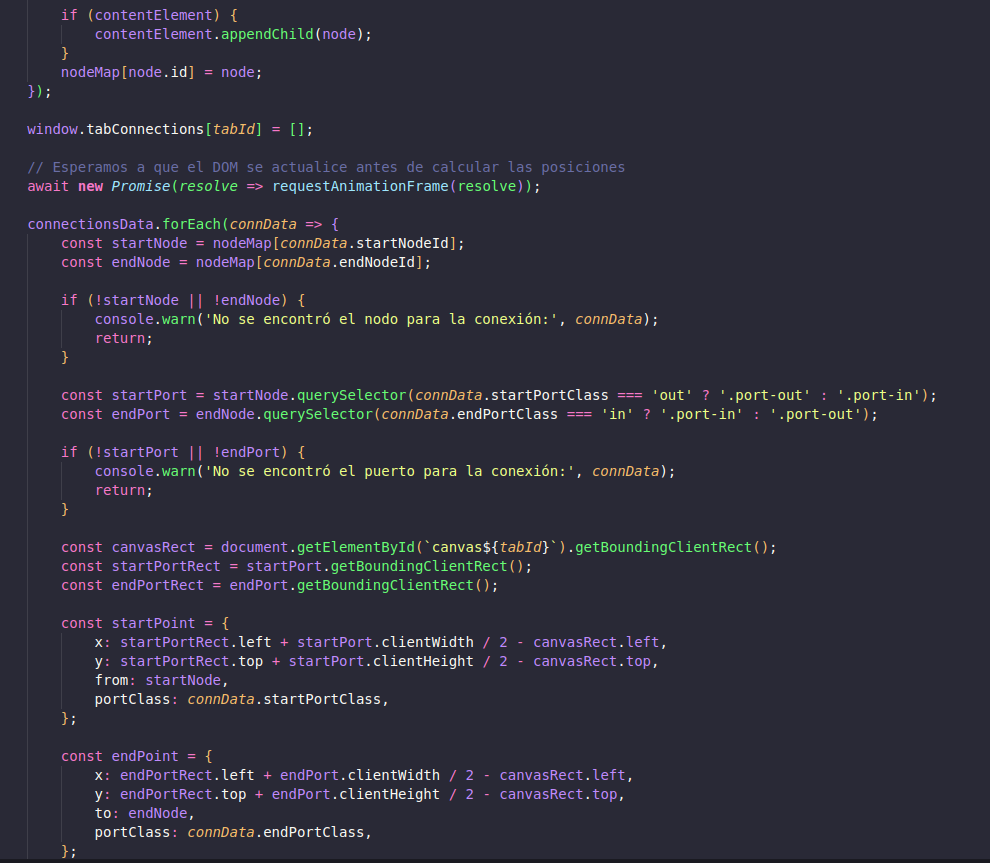
Task: Click 'const canvasRect = document.getElementById' line
Action: tap(419, 547)
